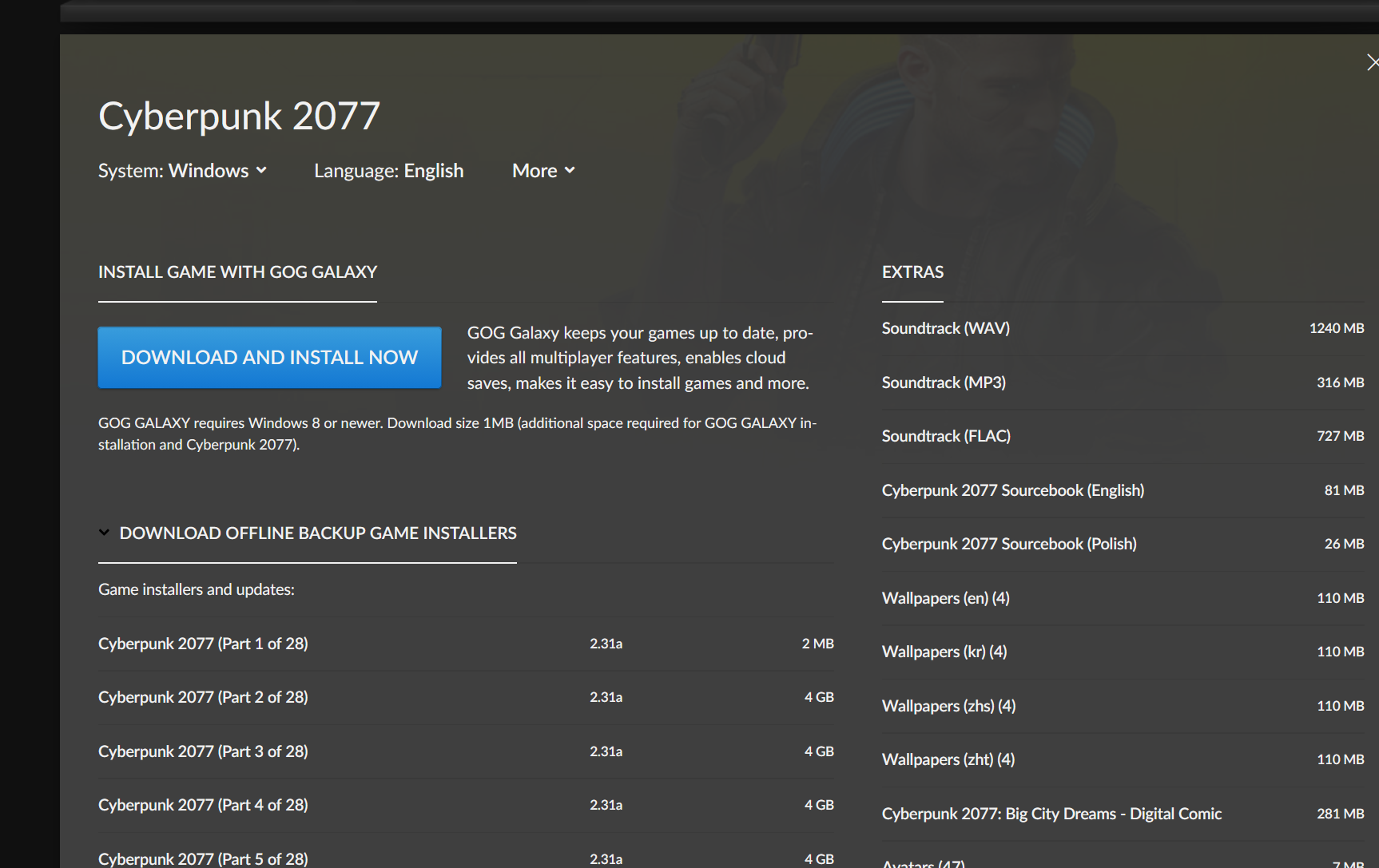1379x868 pixels.
Task: Click the 316 MB size of Soundtrack (MP3)
Action: click(x=1341, y=382)
